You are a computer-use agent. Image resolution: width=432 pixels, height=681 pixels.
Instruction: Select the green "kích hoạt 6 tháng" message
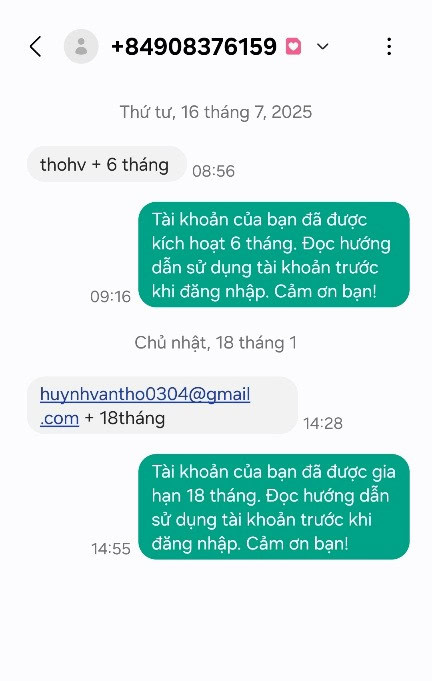(x=274, y=255)
